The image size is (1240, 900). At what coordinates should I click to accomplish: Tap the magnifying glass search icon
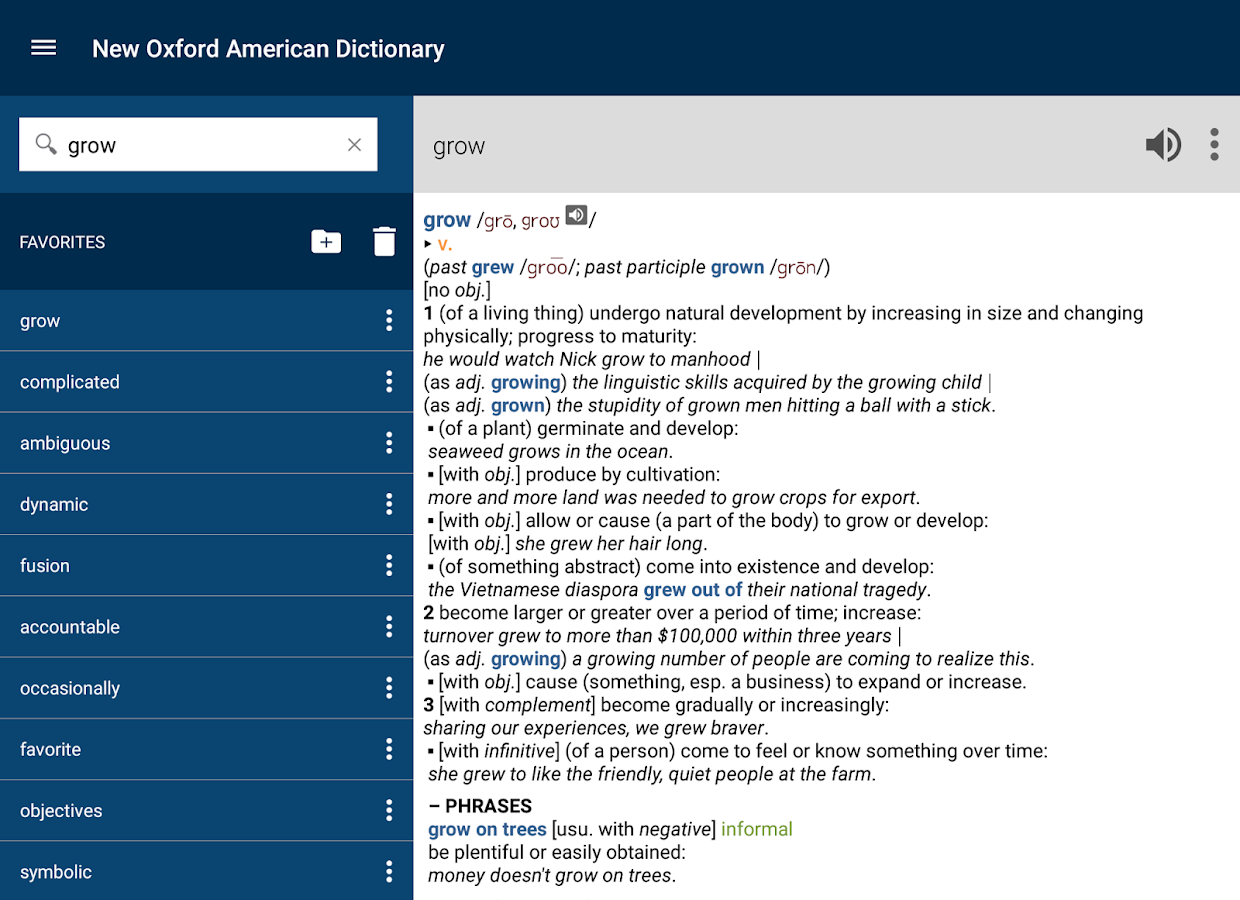[x=46, y=145]
